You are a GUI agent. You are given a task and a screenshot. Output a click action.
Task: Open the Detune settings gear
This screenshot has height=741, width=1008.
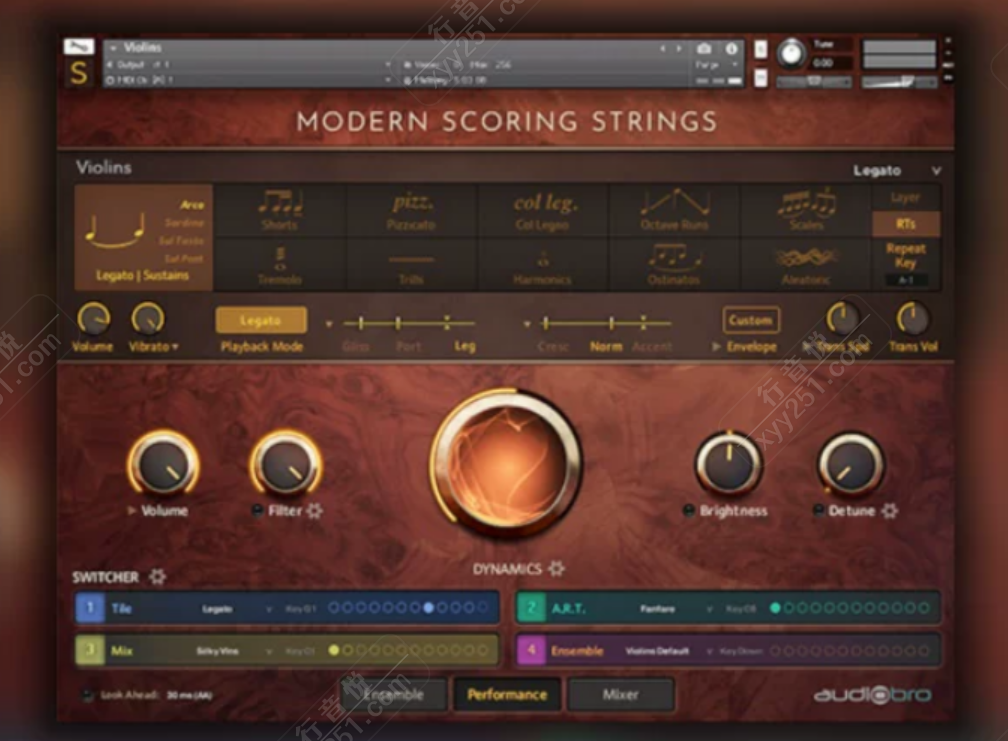[x=890, y=511]
